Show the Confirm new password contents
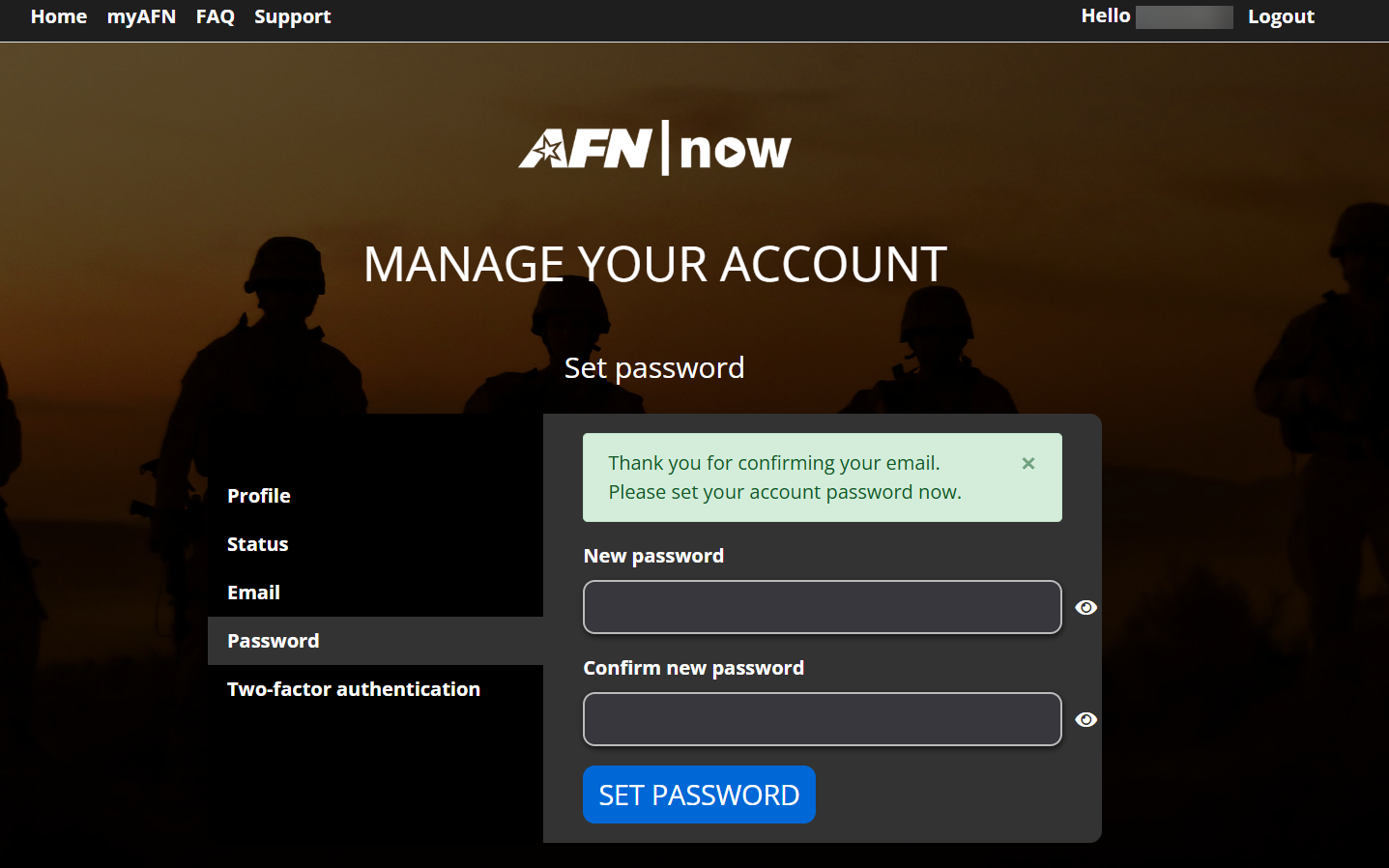 pyautogui.click(x=1086, y=719)
